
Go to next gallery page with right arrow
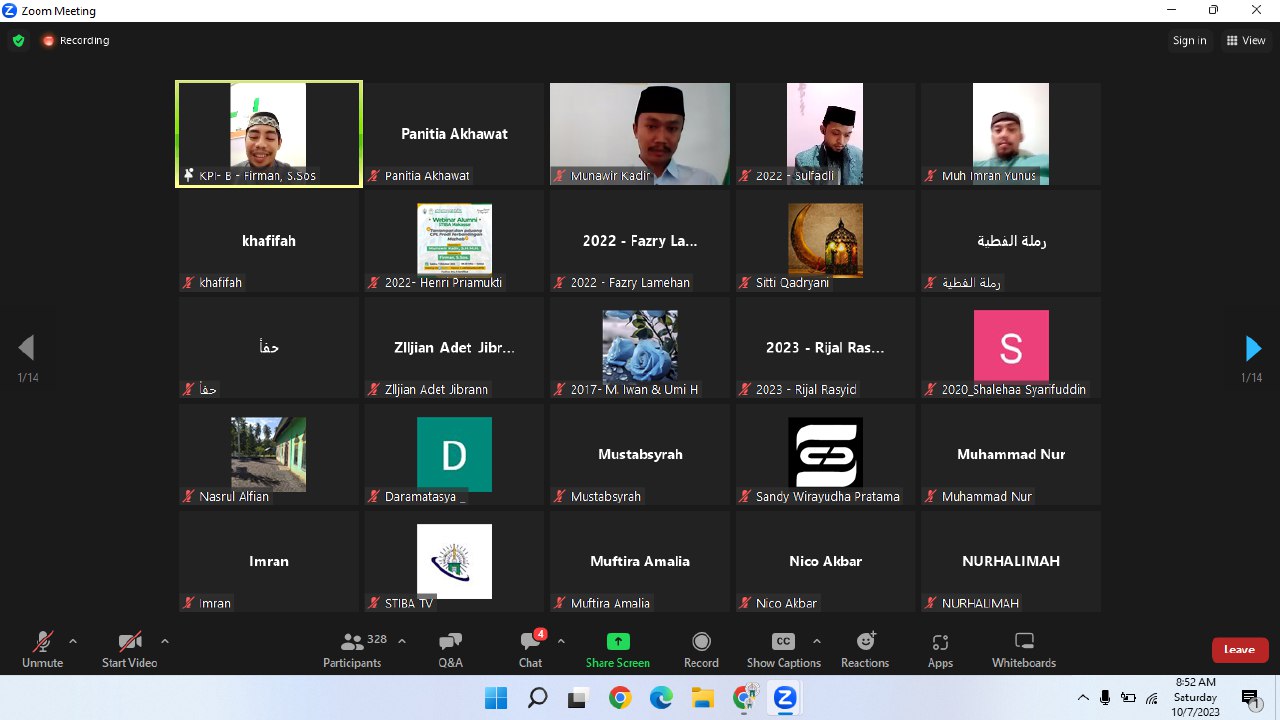(x=1253, y=348)
